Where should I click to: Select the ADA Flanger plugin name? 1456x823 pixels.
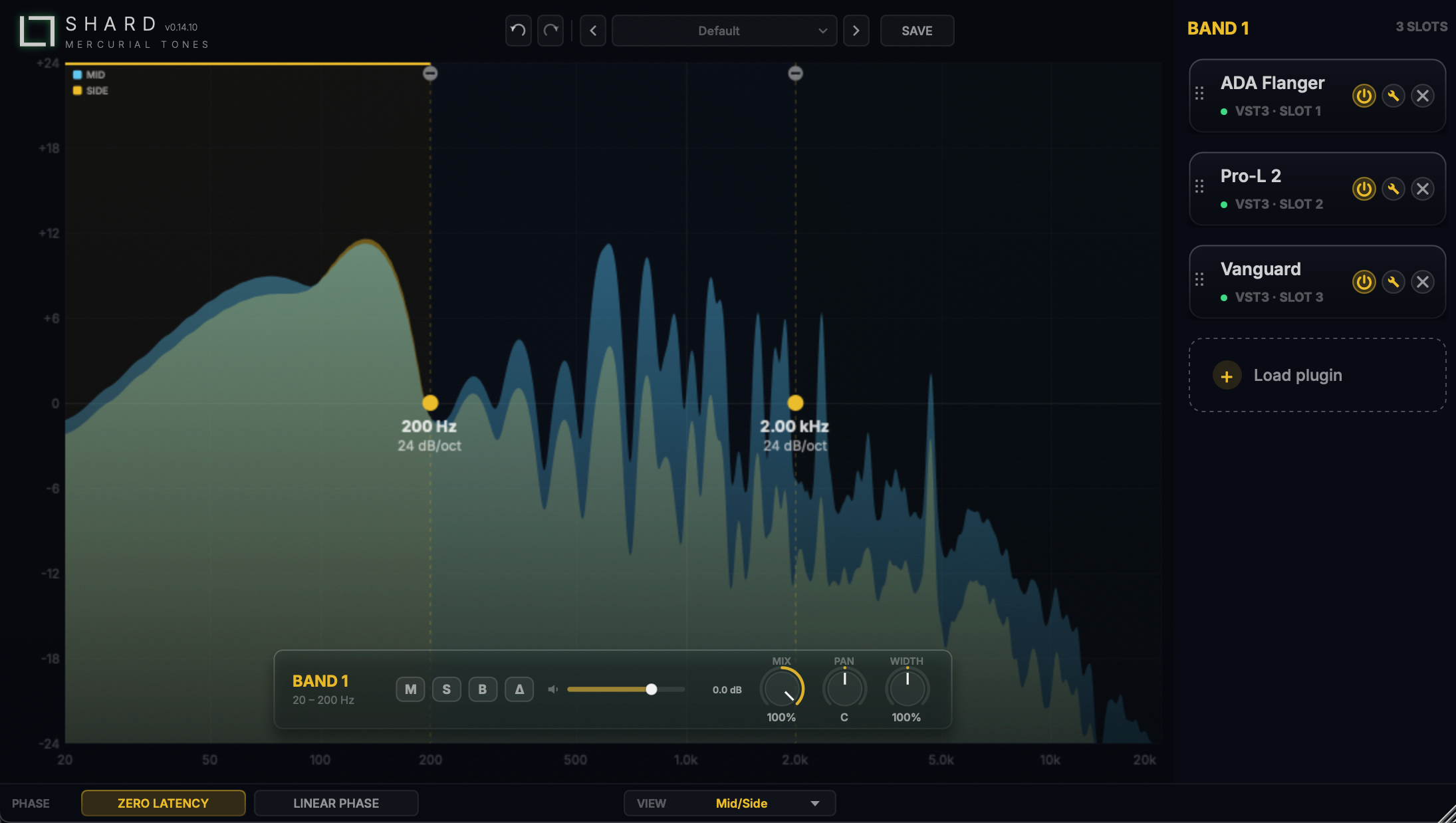click(x=1273, y=83)
